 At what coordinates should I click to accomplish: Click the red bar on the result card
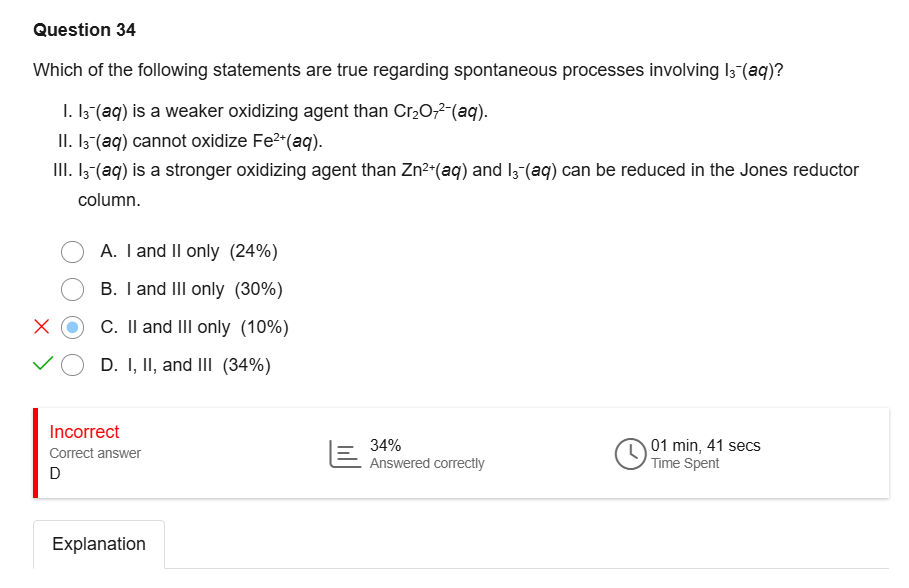point(36,453)
